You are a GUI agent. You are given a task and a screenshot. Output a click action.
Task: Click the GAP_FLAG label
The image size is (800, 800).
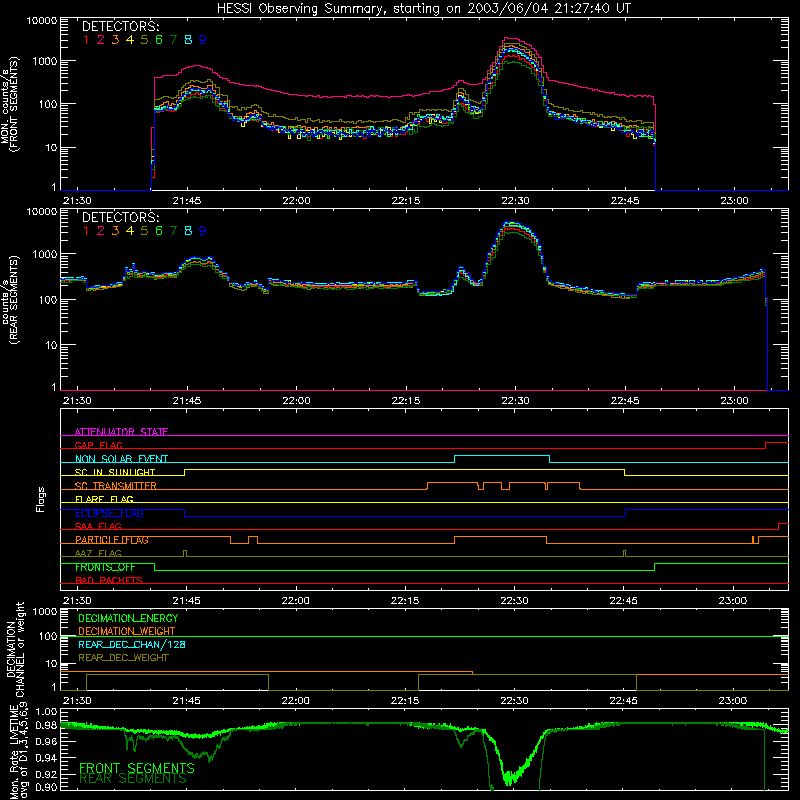99,445
